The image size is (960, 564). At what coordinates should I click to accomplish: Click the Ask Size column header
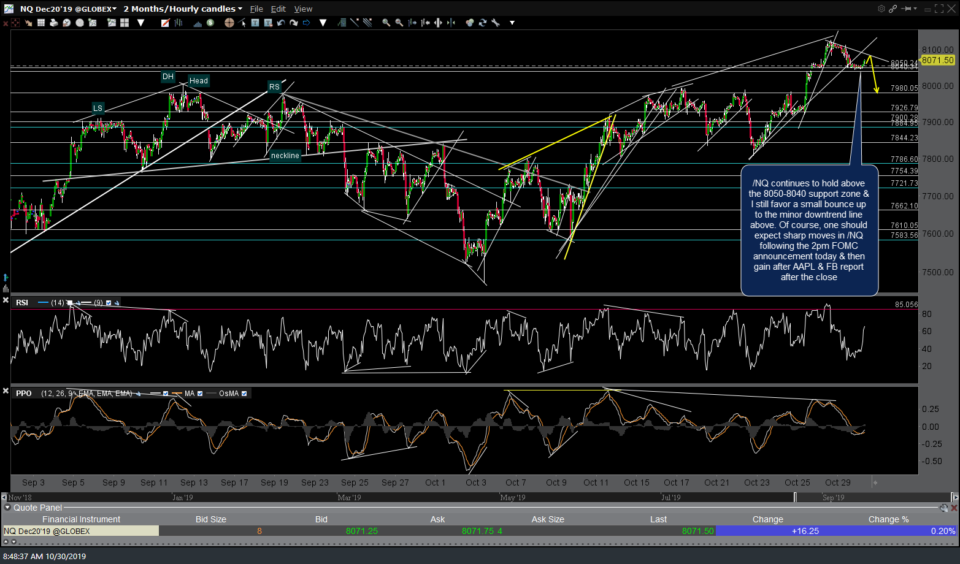coord(547,519)
